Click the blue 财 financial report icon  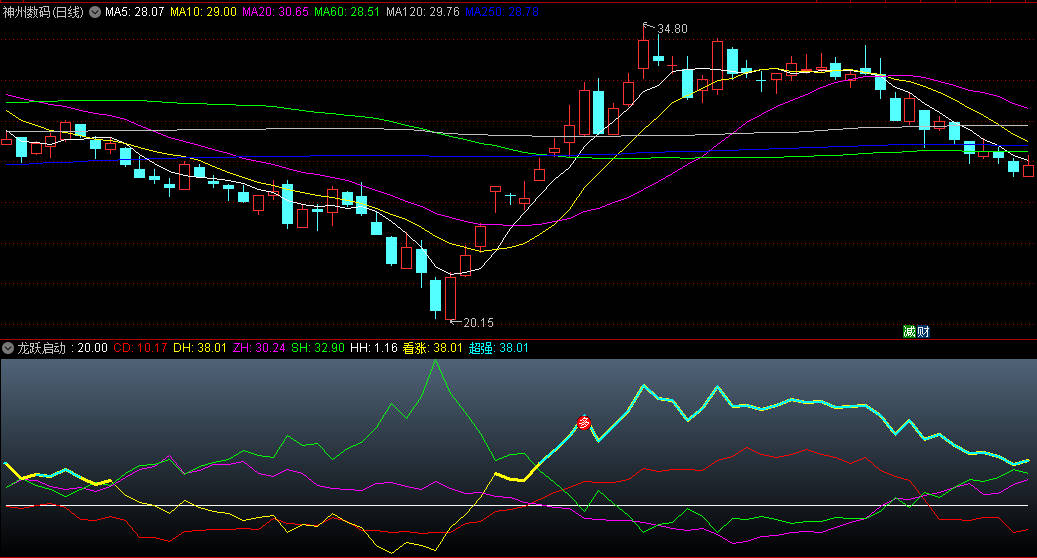coord(923,331)
